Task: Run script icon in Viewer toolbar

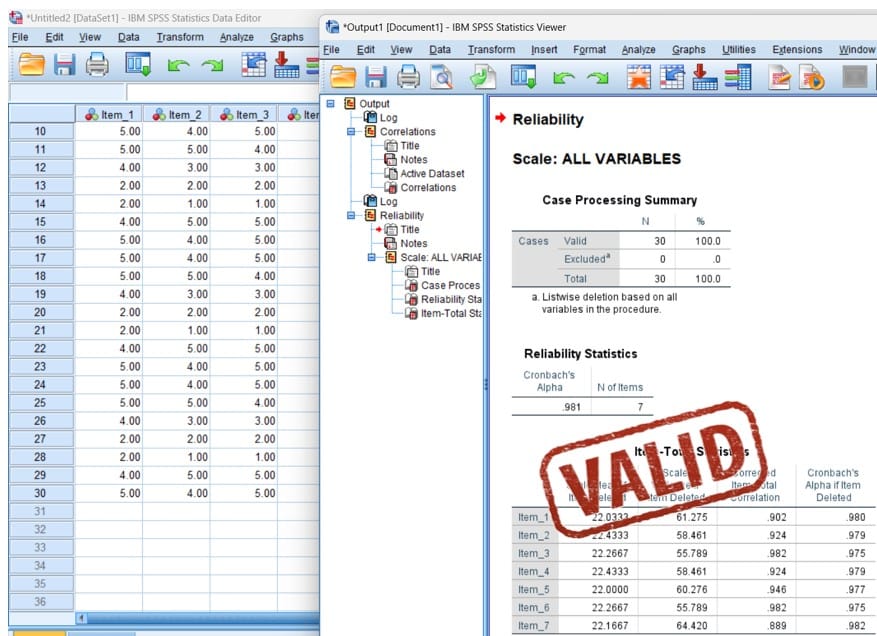Action: (x=812, y=78)
